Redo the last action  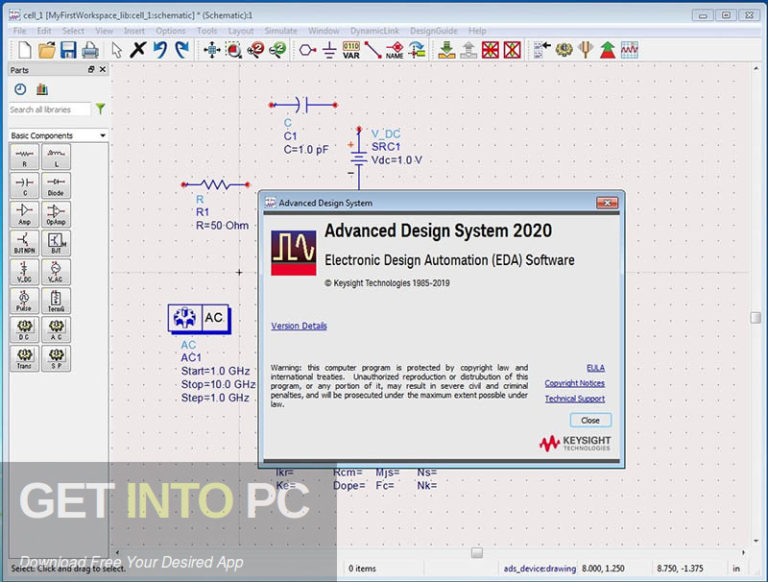[x=182, y=49]
